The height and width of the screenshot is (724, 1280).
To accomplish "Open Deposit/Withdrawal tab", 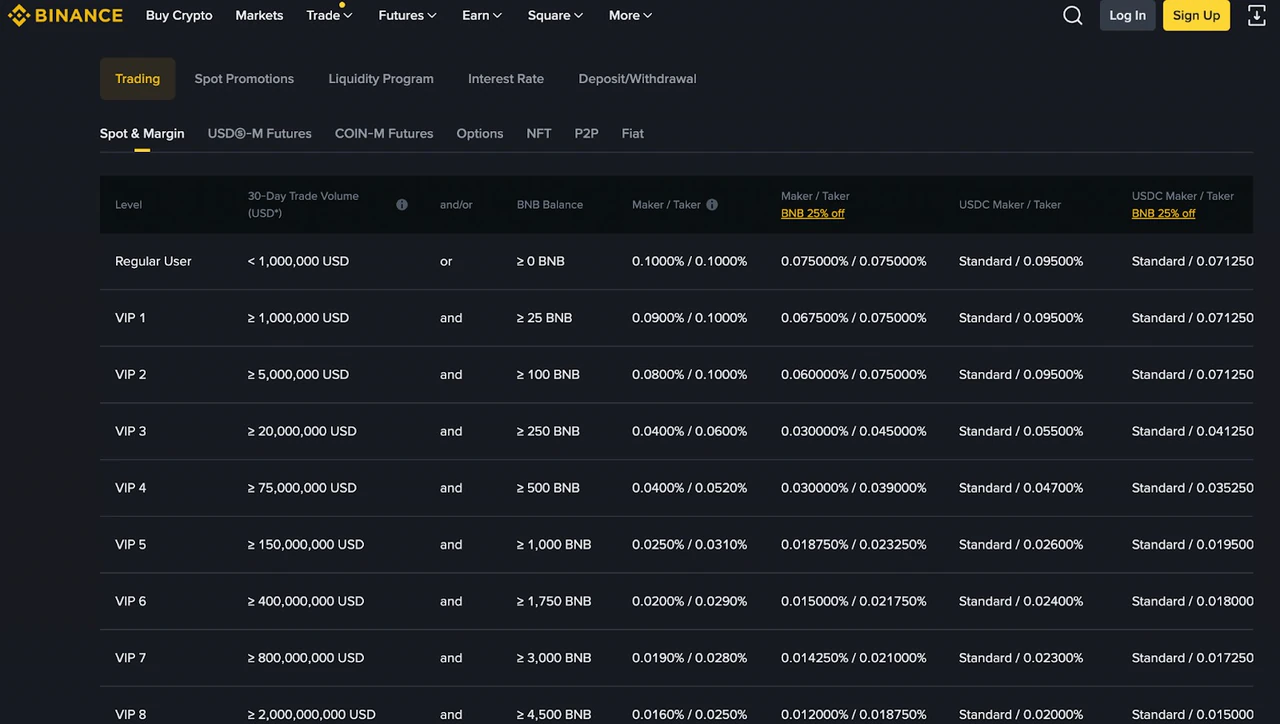I will pyautogui.click(x=637, y=78).
